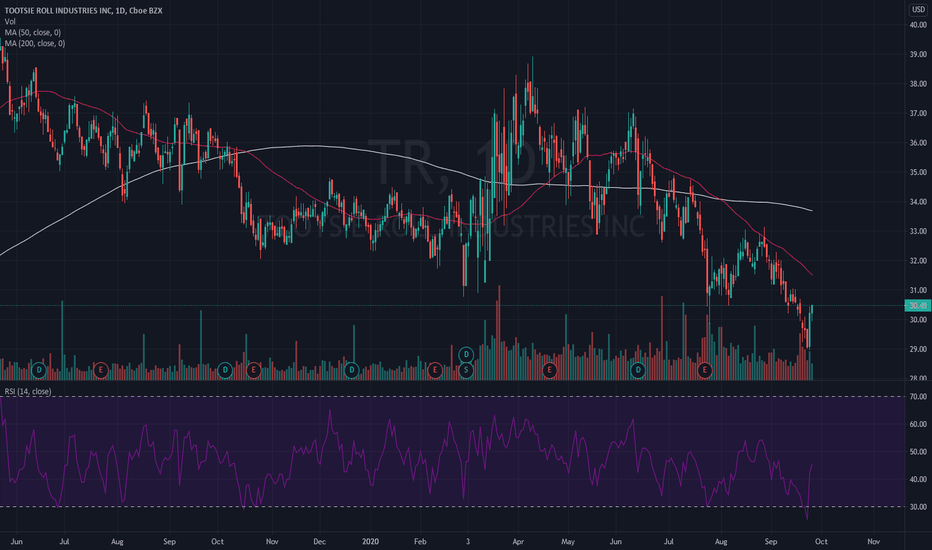Open the earnings marker in late April 2020
Image resolution: width=932 pixels, height=550 pixels.
549,370
